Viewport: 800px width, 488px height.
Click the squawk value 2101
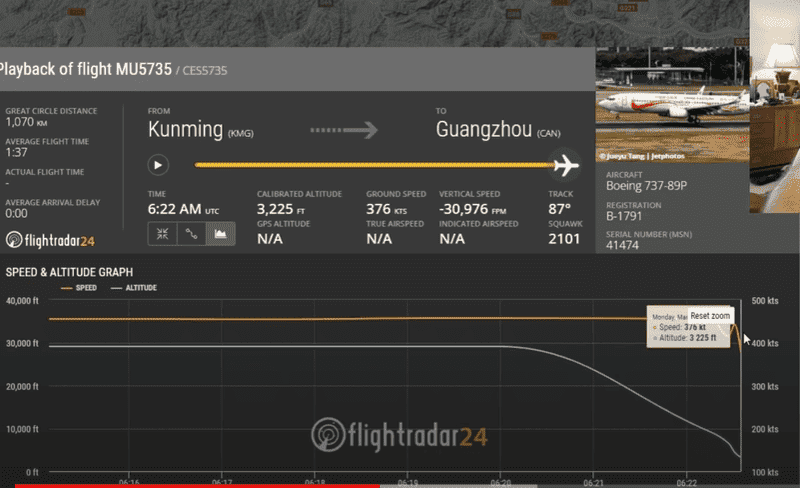pos(564,239)
